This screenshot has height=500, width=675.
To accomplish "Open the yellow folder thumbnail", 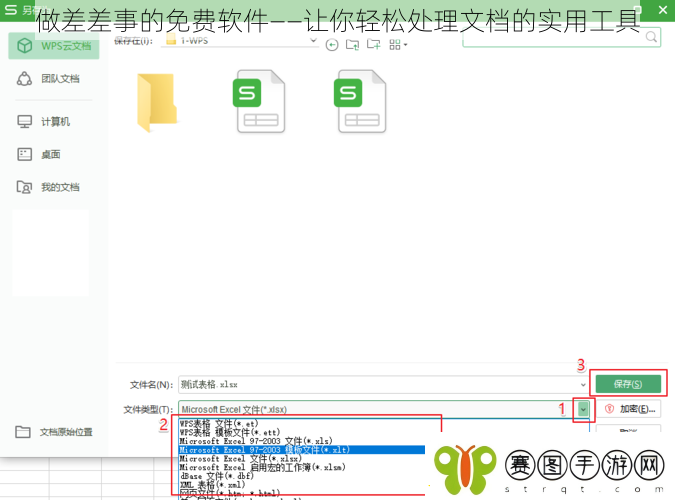I will tap(156, 102).
